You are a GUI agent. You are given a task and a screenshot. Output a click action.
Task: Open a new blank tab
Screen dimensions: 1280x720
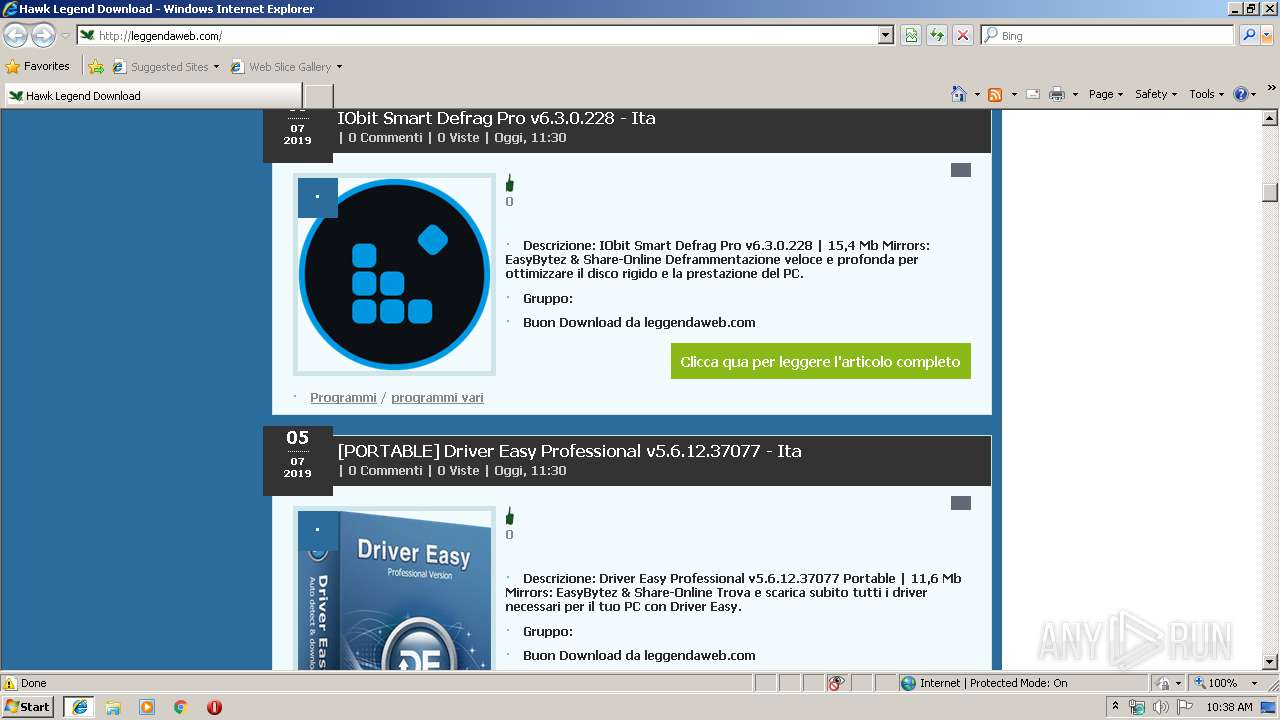click(x=318, y=96)
